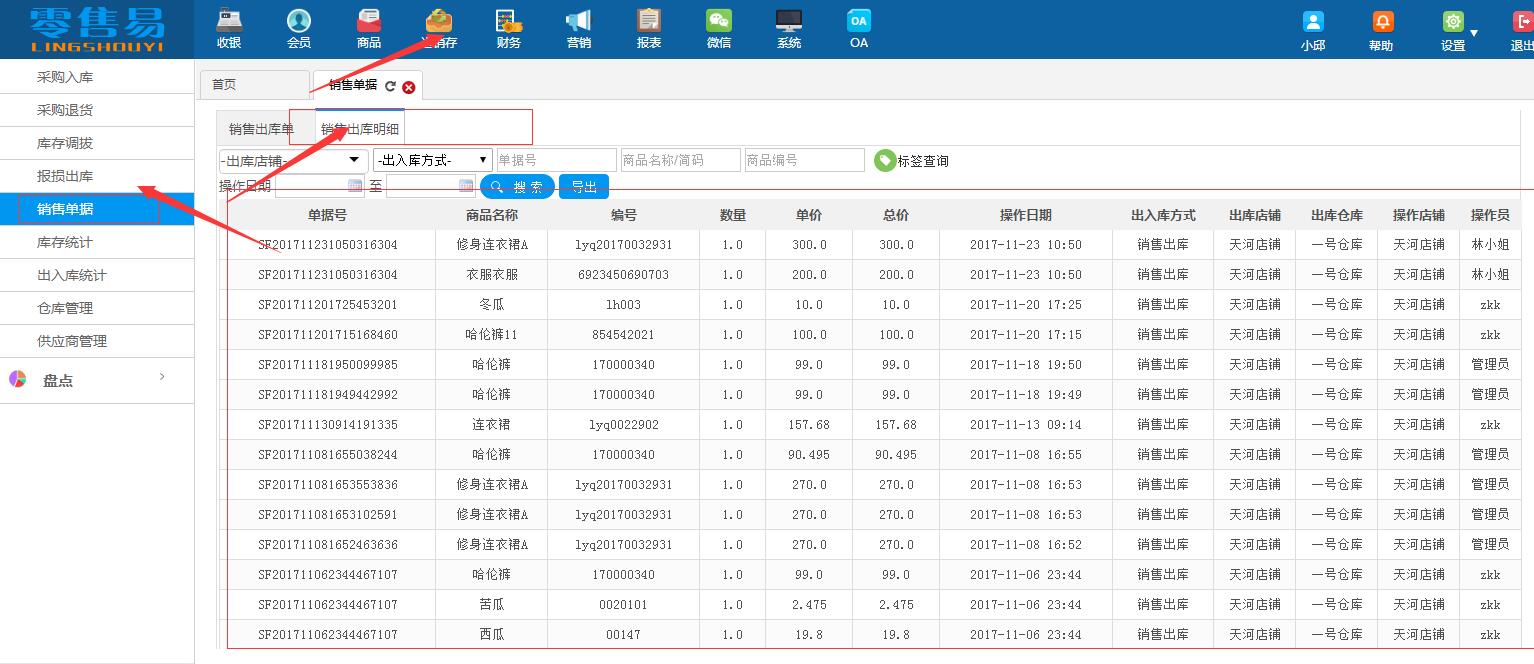Expand the 盘点 sidebar section
The height and width of the screenshot is (664, 1534).
[x=97, y=380]
